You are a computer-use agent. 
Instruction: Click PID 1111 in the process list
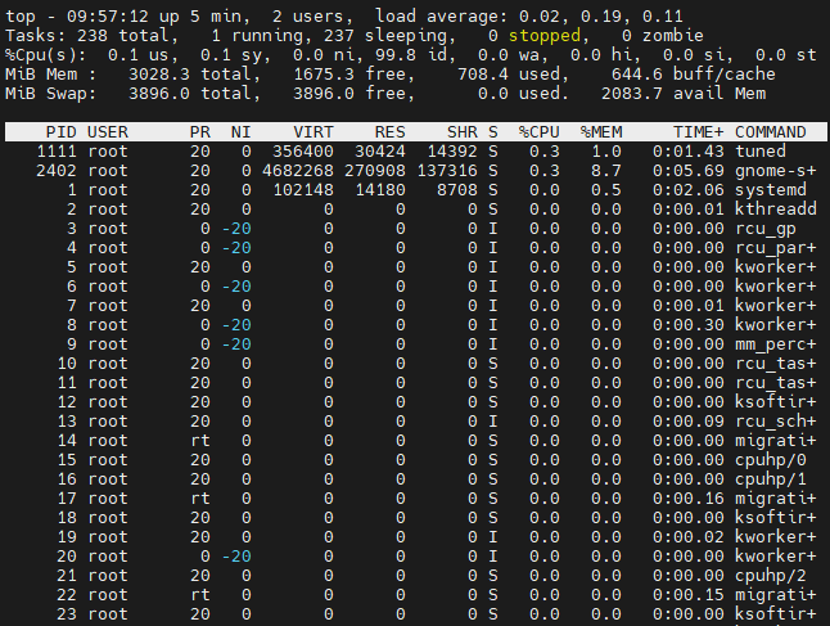coord(56,151)
